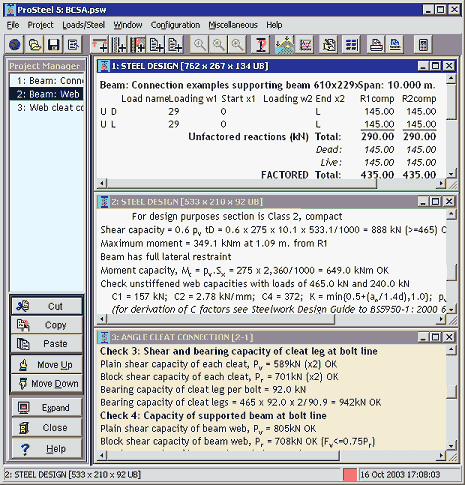Maximize window 2 Steel Design 533 x 210
This screenshot has width=465, height=485.
(436, 202)
